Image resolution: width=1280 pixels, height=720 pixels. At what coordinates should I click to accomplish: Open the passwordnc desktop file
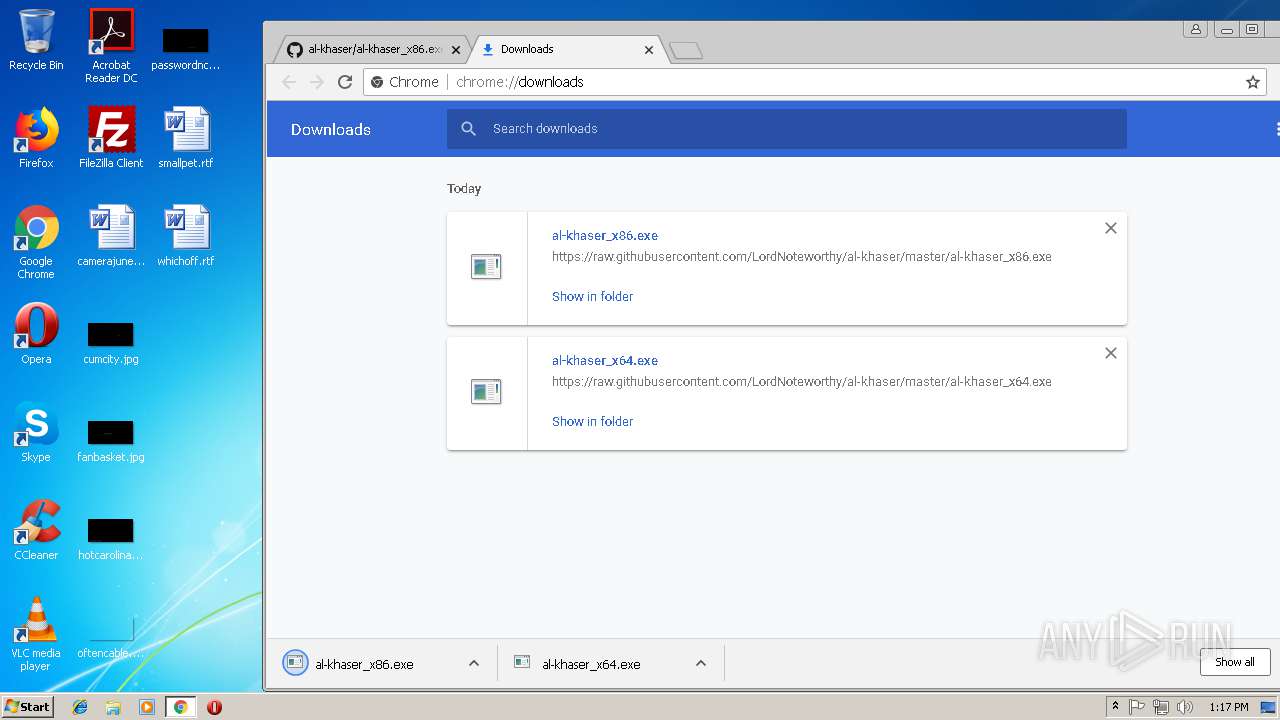(186, 48)
